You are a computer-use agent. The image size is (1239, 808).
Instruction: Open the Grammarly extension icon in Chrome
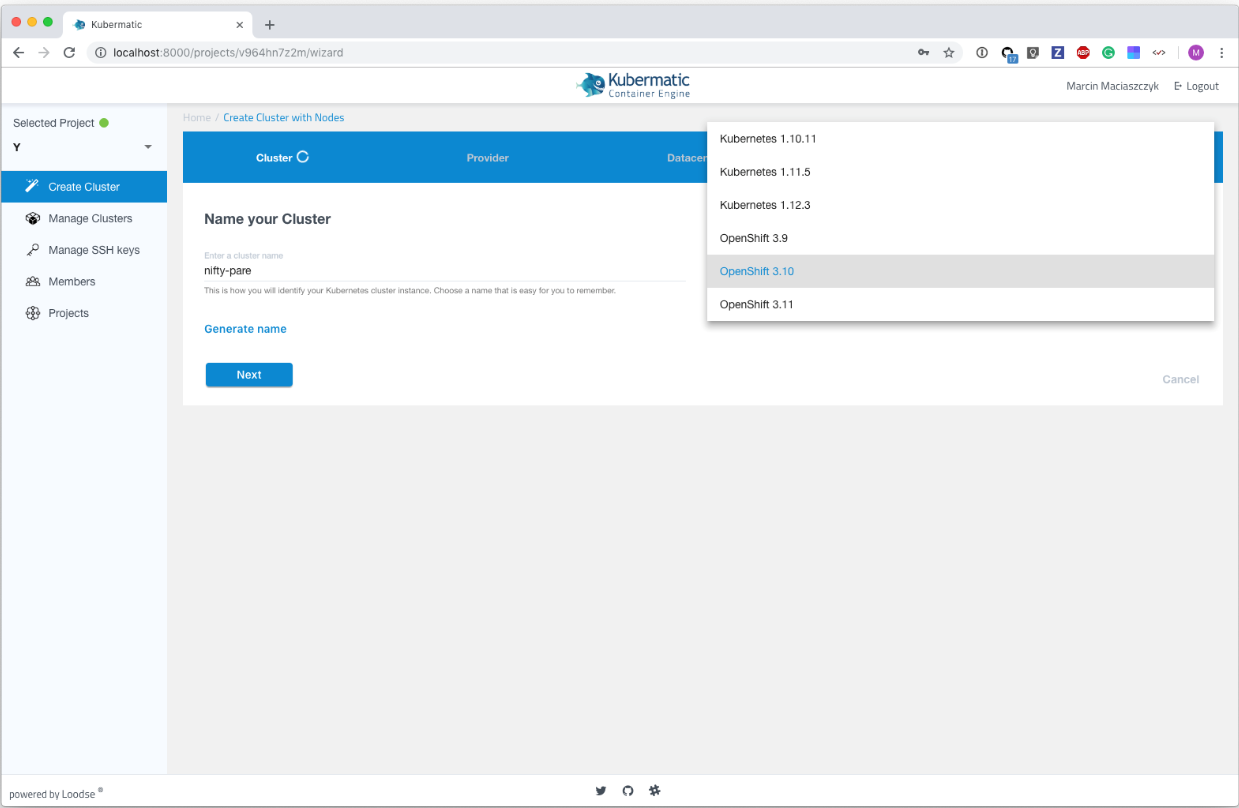[x=1108, y=52]
